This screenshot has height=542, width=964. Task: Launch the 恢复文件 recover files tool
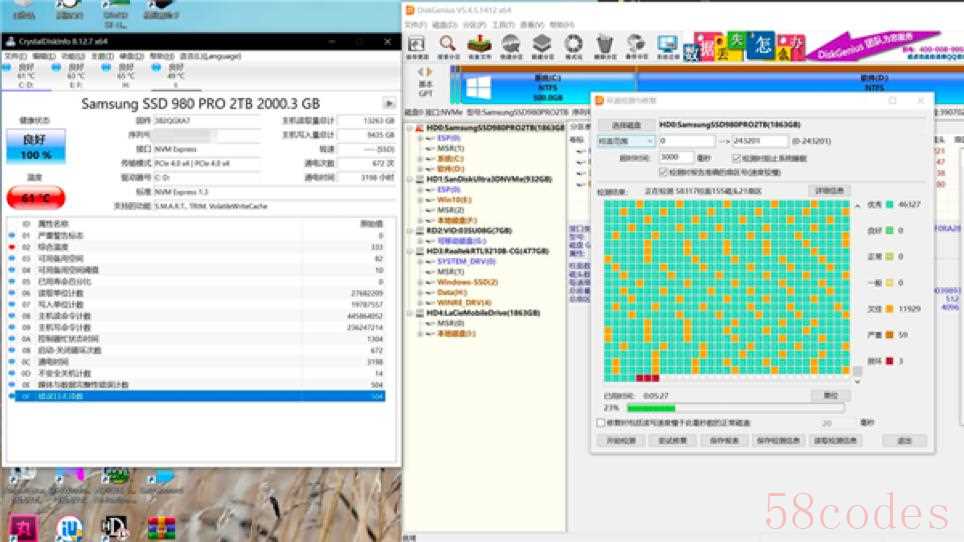pyautogui.click(x=479, y=46)
